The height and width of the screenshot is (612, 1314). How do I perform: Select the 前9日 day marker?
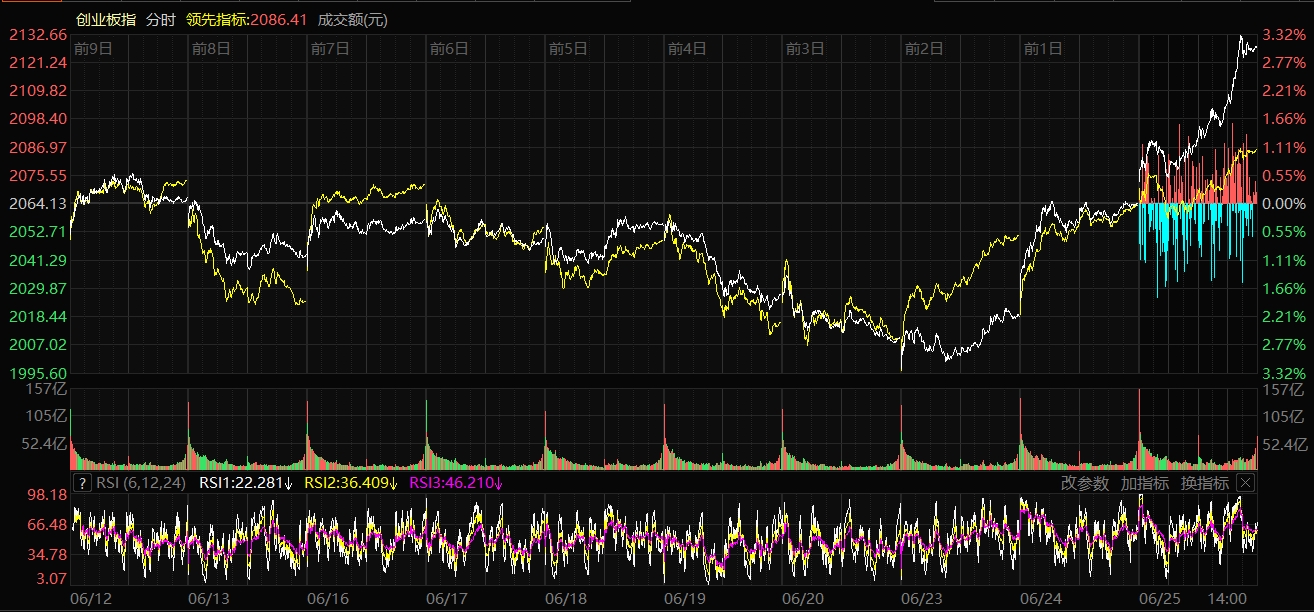(x=92, y=48)
